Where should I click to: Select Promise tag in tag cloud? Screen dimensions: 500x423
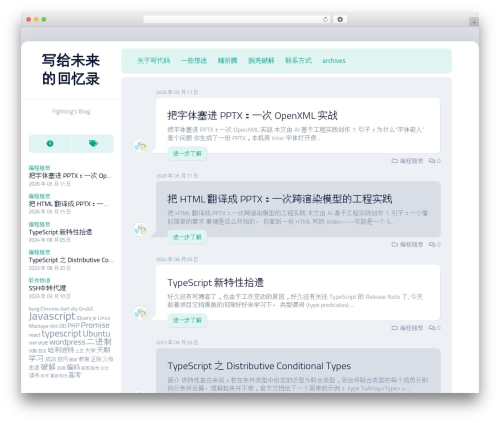tap(95, 325)
